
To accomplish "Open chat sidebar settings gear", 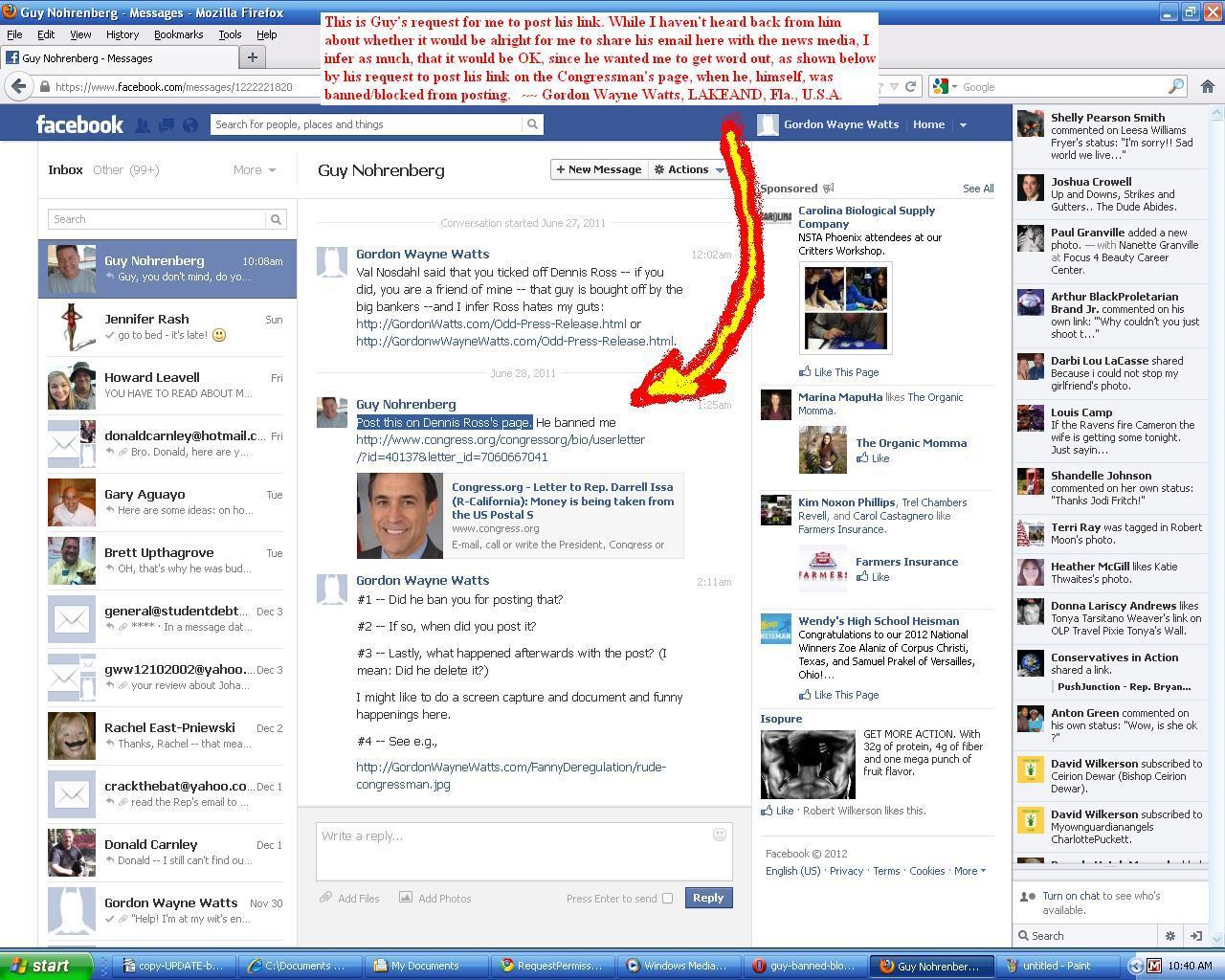I will tap(1169, 936).
